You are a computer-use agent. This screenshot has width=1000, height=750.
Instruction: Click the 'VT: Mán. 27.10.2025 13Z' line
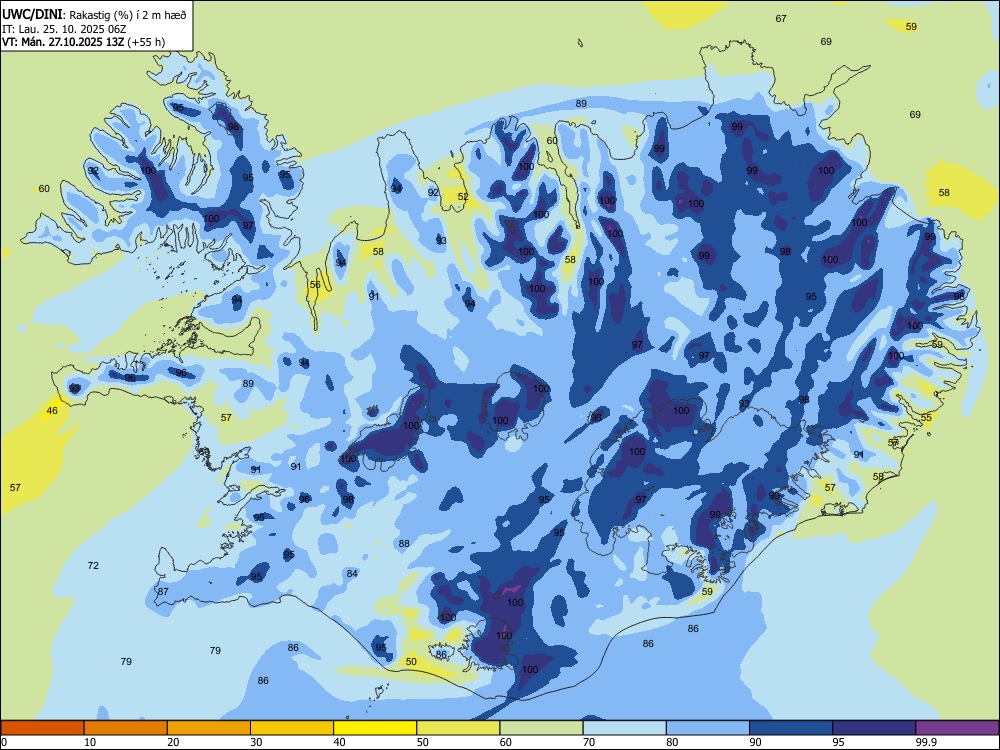coord(63,42)
